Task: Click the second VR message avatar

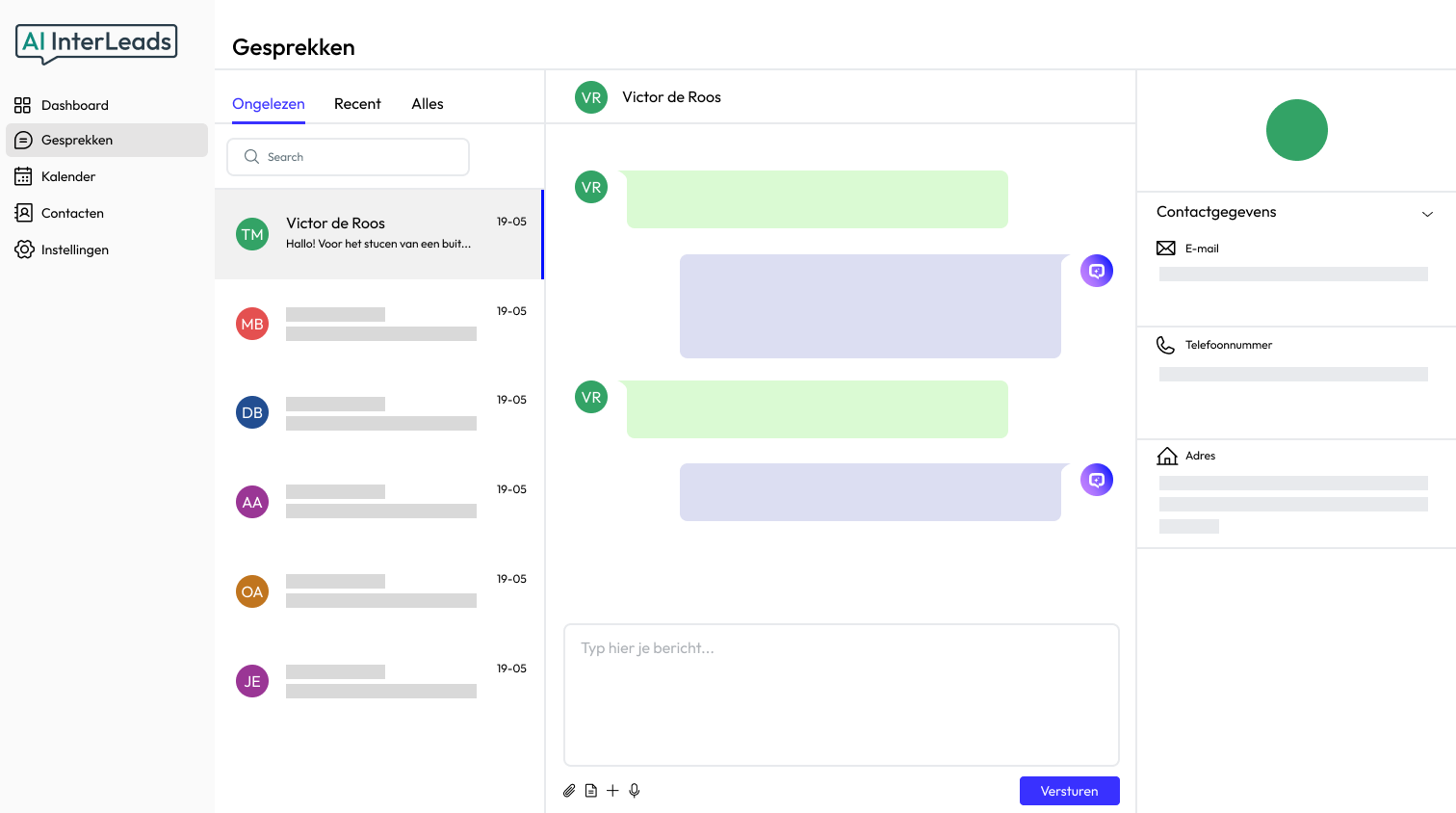Action: (591, 397)
